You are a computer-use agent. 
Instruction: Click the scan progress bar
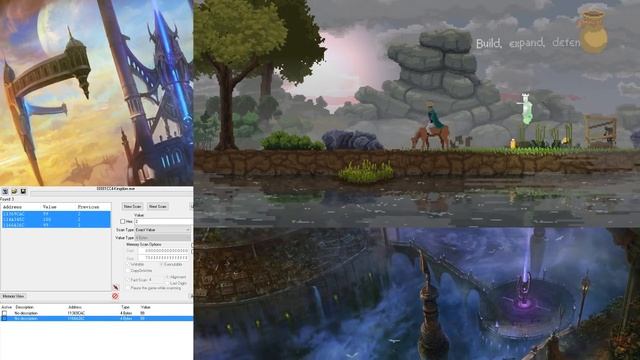pyautogui.click(x=111, y=193)
